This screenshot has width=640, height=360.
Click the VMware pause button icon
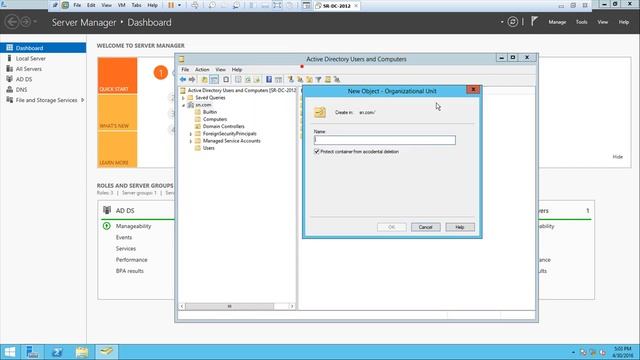[x=171, y=5]
